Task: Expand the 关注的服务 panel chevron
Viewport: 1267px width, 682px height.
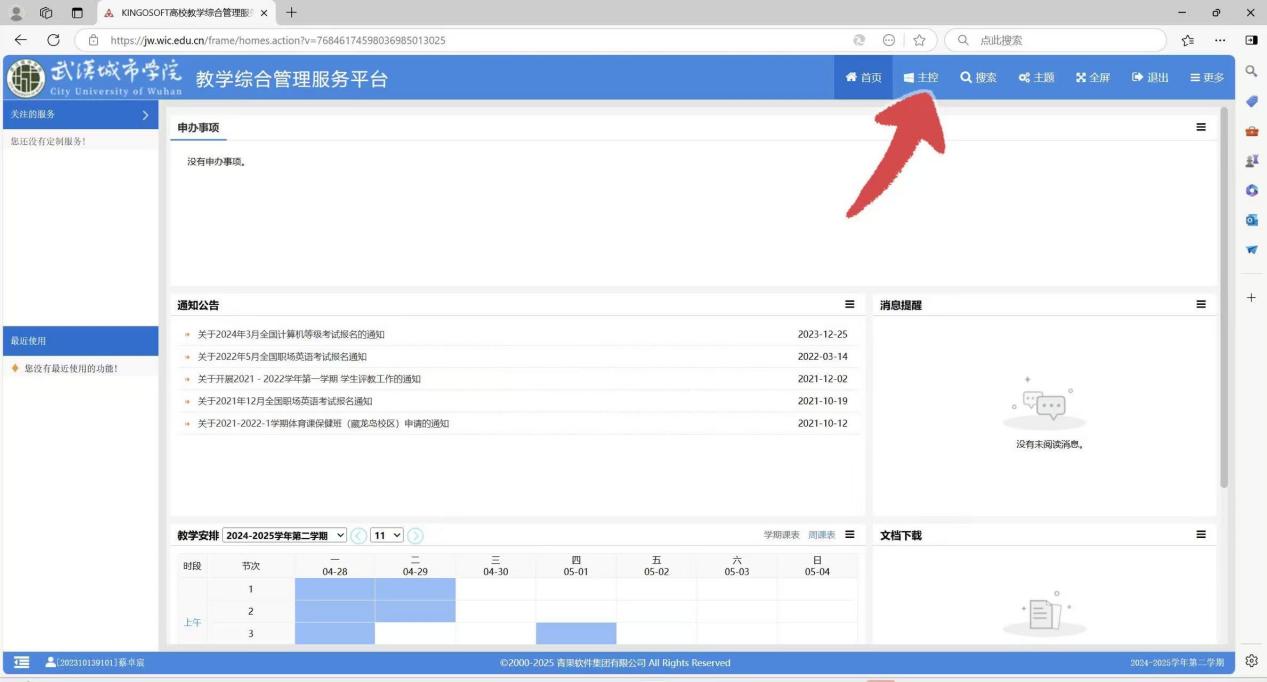Action: point(146,115)
